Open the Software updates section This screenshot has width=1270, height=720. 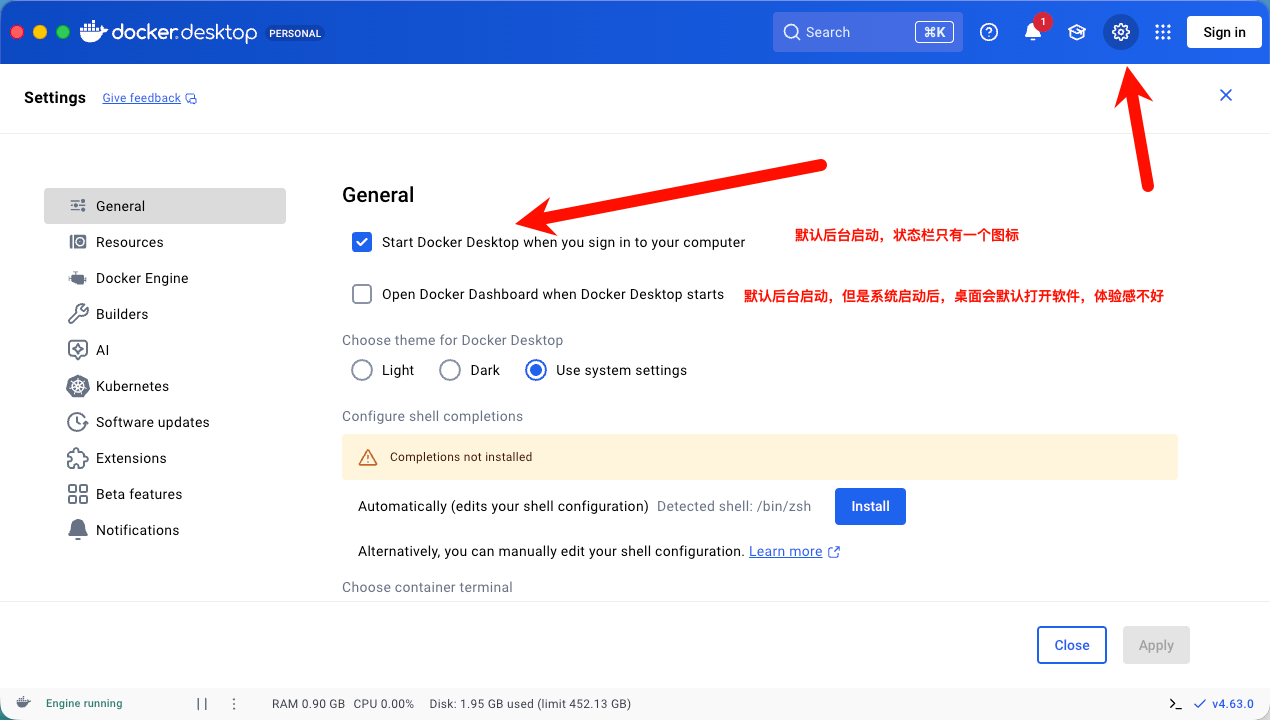165,422
